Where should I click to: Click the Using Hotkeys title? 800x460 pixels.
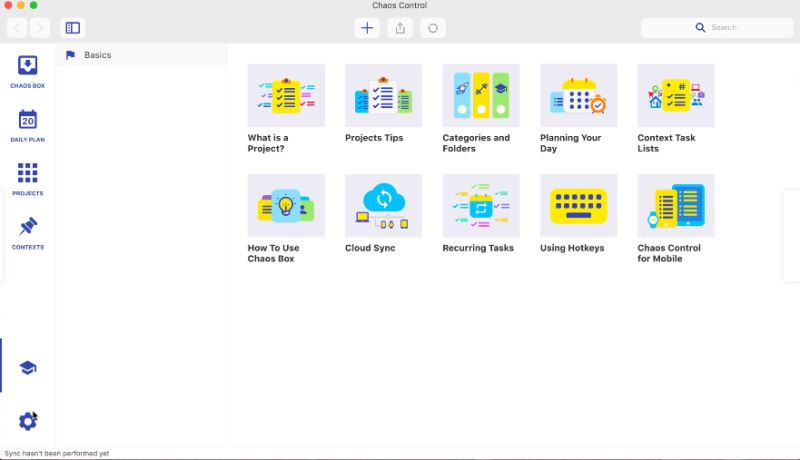point(572,248)
